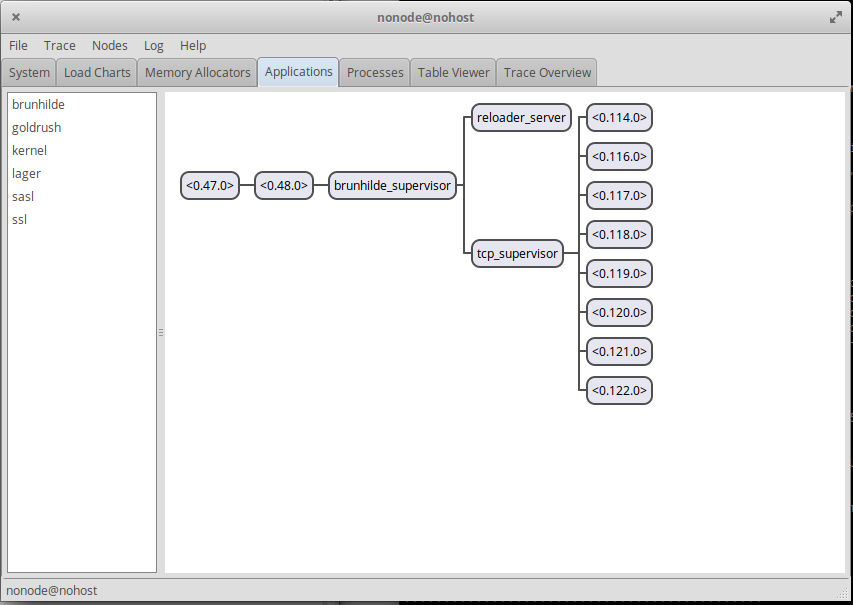Switch to the Processes tab

point(375,72)
